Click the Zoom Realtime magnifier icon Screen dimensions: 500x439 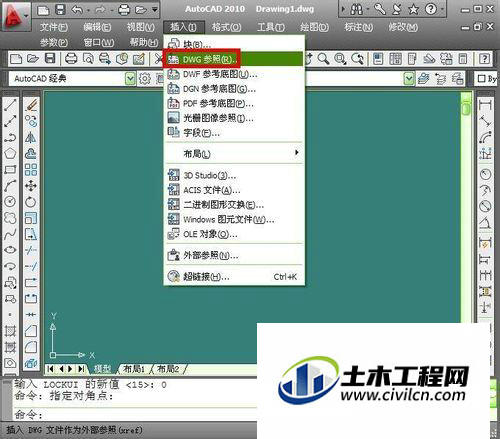tap(323, 59)
